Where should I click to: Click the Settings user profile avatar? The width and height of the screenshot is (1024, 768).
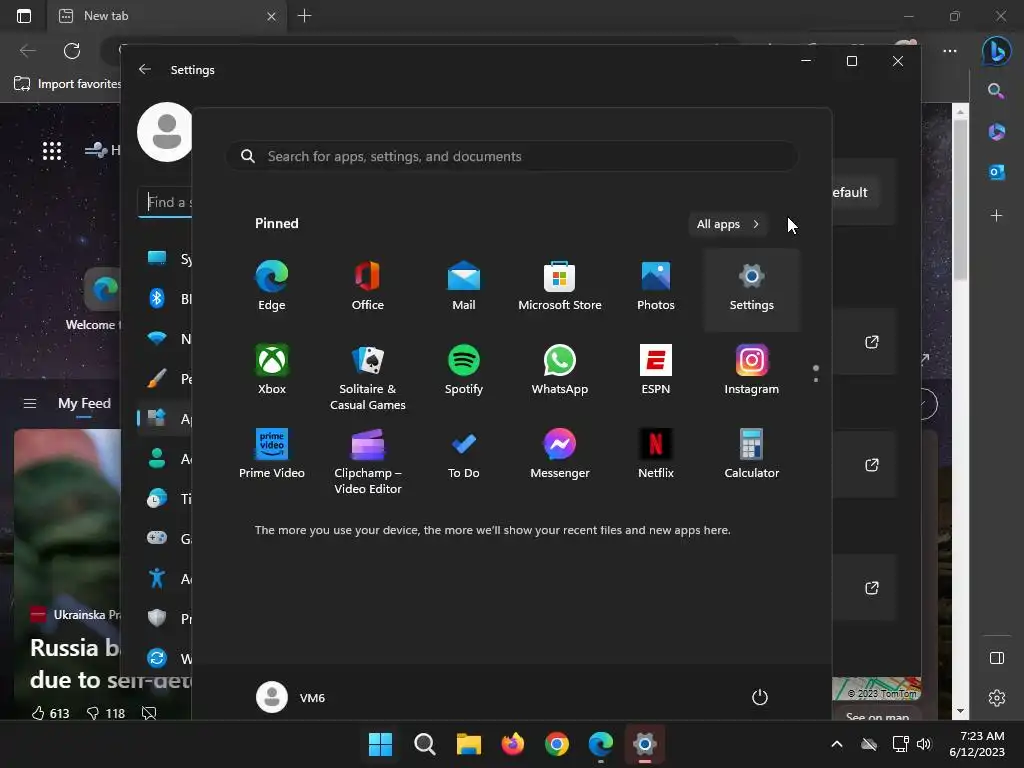click(165, 132)
